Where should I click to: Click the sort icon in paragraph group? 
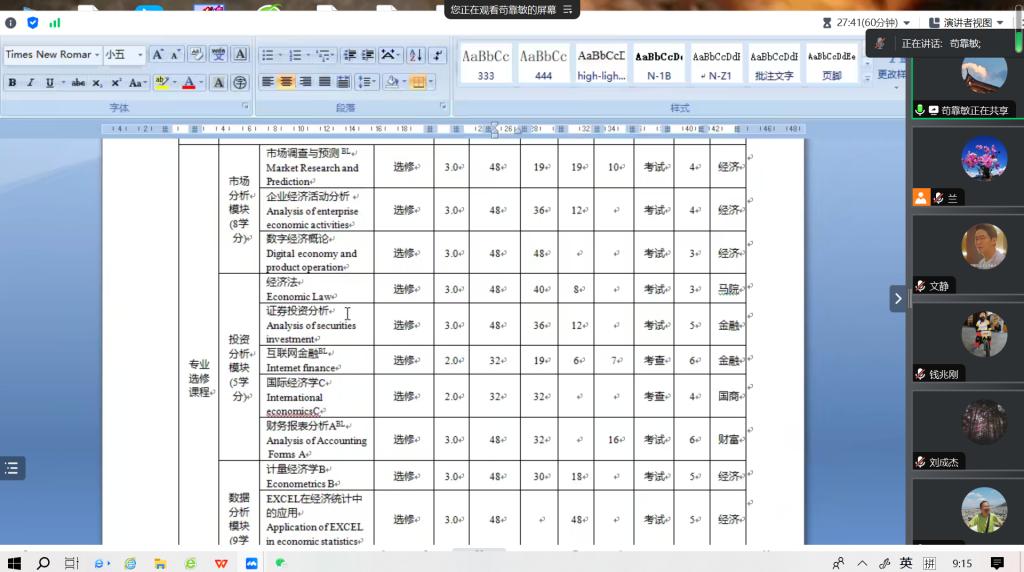point(415,55)
